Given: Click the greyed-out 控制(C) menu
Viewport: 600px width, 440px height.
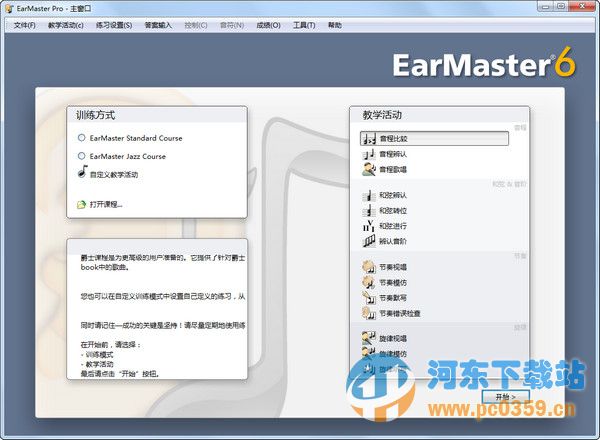Looking at the screenshot, I should [x=196, y=25].
